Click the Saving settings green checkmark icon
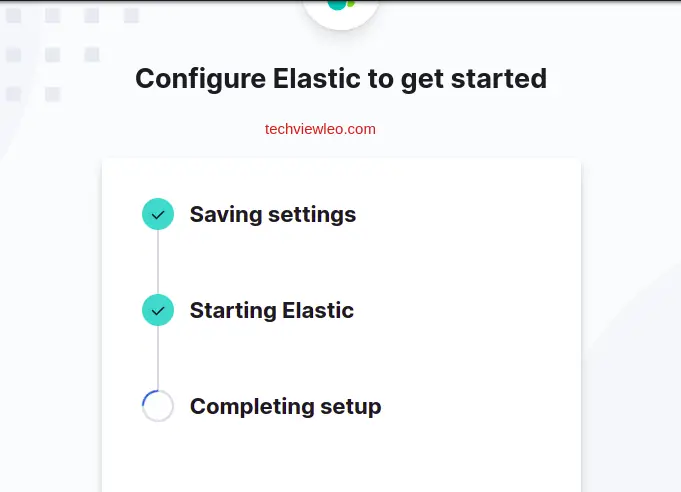Screen dimensions: 681x492 click(158, 214)
